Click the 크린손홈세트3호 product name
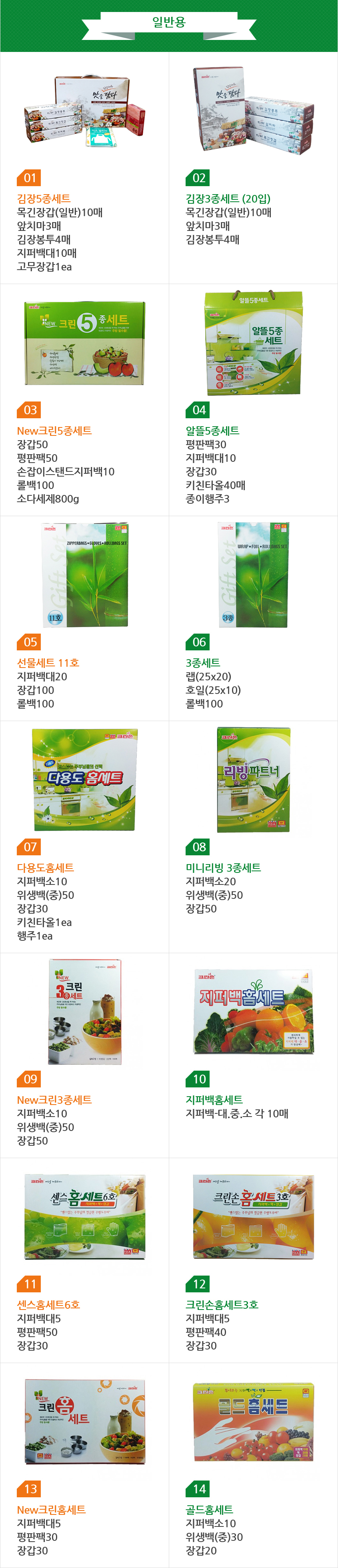Image resolution: width=338 pixels, height=1568 pixels. coord(222,1305)
